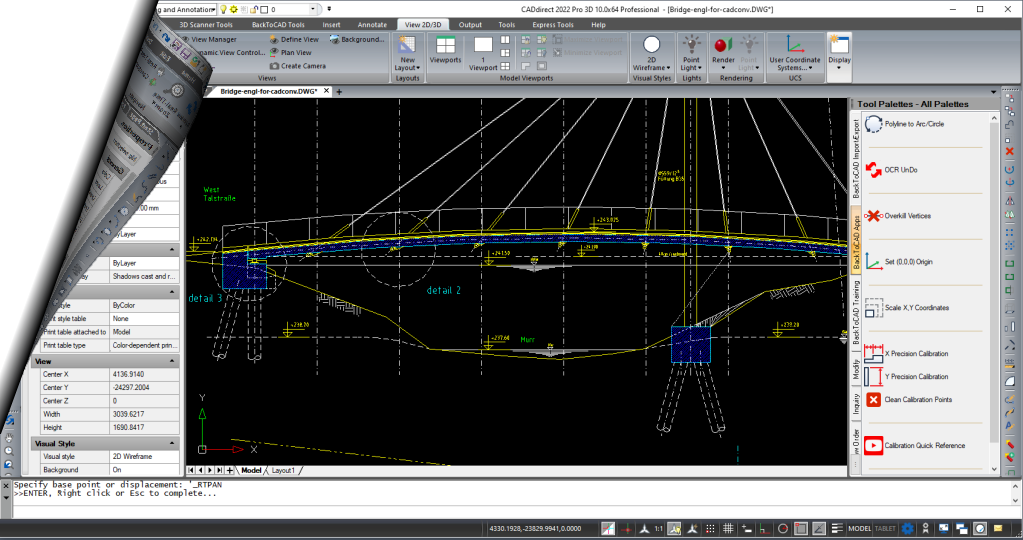Click the four-viewport split icon in ribbon

tap(505, 66)
